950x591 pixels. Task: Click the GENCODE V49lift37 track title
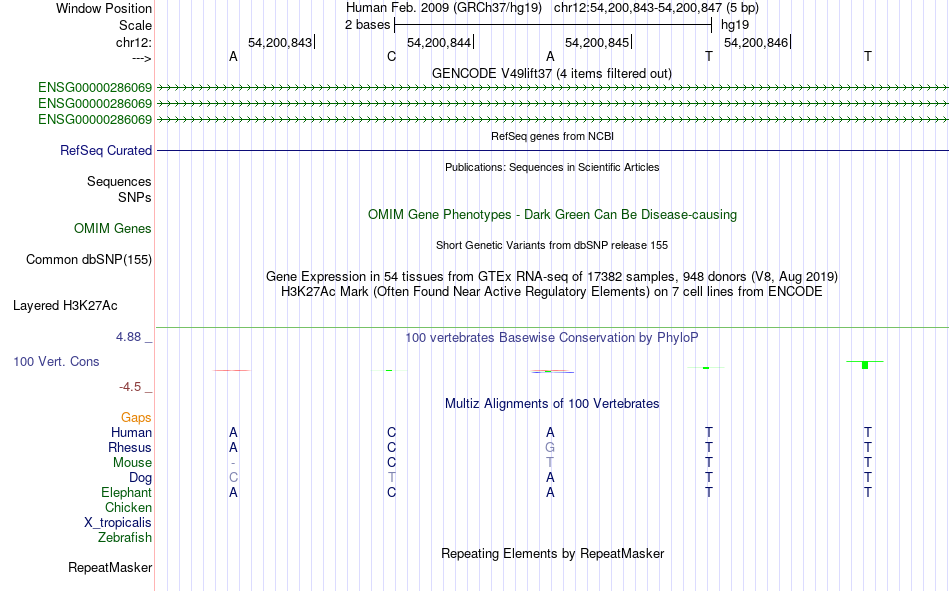point(551,73)
